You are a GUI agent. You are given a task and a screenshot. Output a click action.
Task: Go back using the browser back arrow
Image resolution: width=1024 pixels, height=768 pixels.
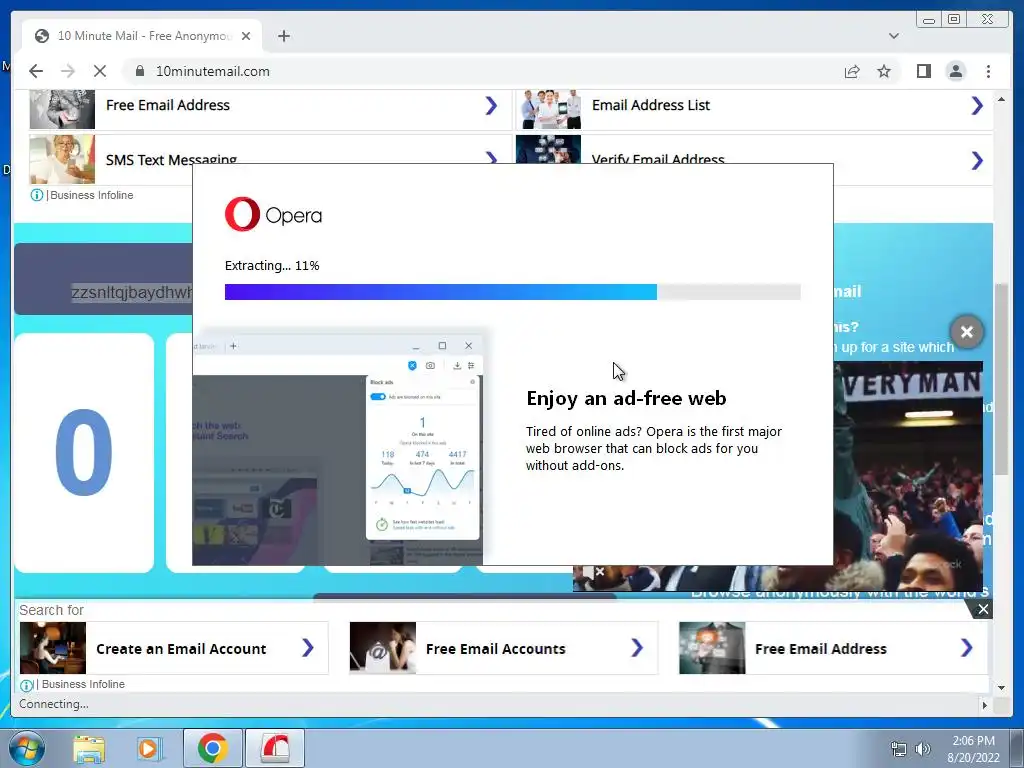click(36, 71)
